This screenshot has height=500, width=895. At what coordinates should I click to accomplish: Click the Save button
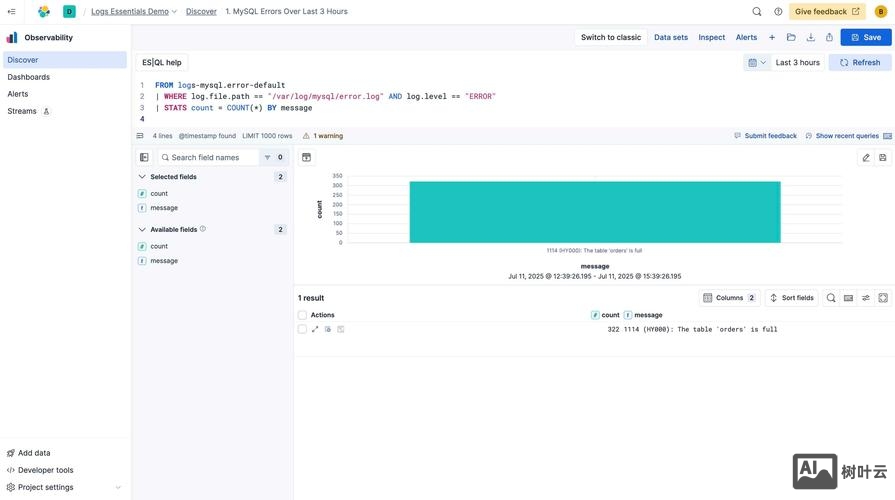coord(866,37)
